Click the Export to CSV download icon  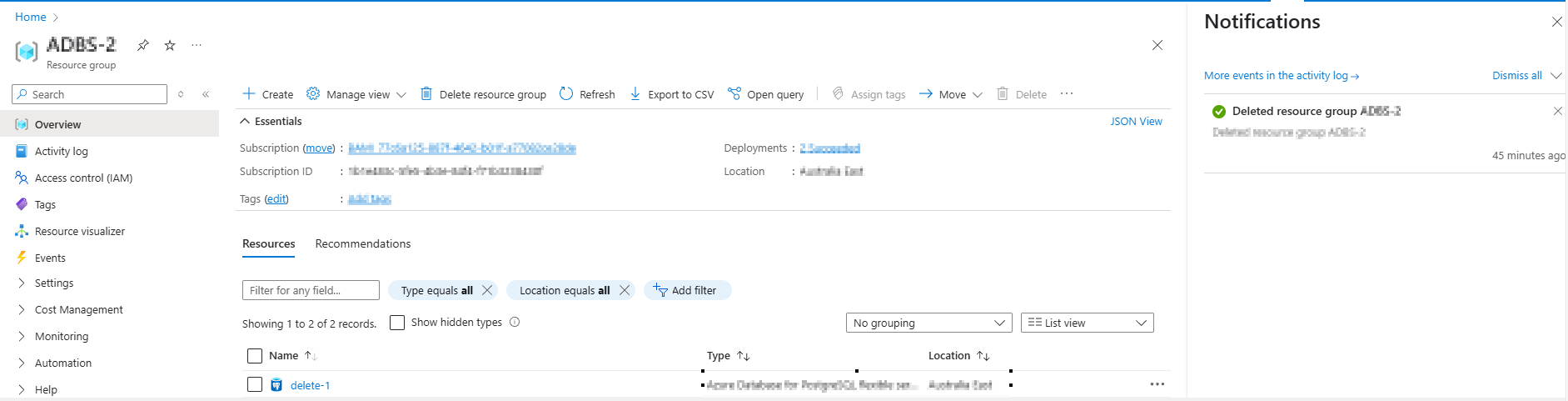point(635,93)
